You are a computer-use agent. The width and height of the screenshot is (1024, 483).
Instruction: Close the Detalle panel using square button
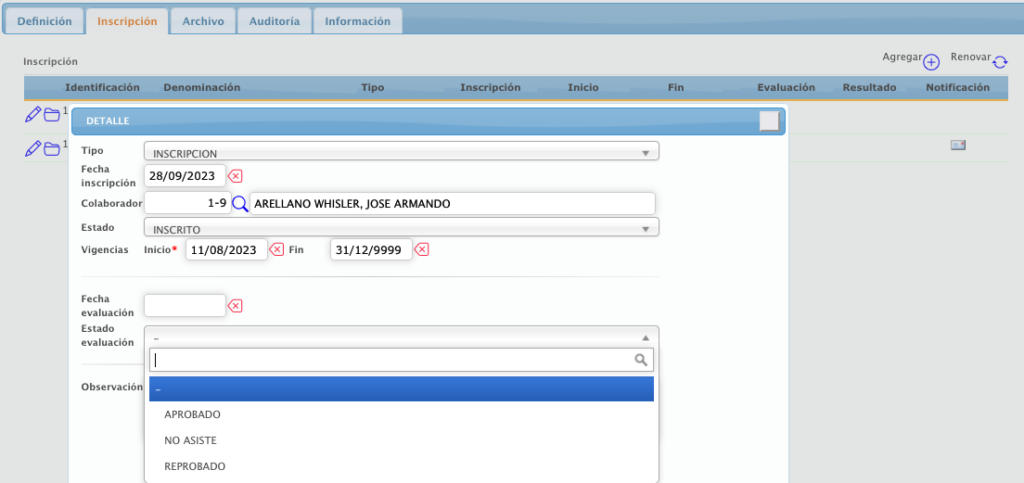coord(769,121)
